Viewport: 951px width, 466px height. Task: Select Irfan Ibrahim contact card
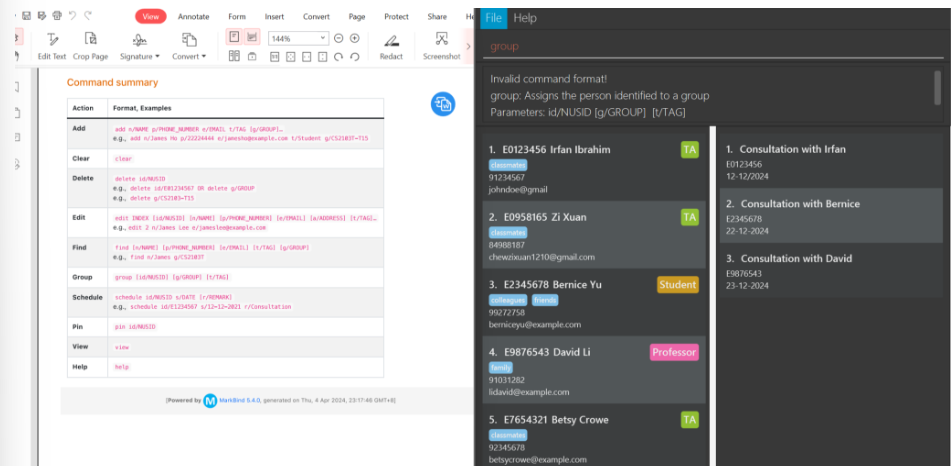click(594, 167)
